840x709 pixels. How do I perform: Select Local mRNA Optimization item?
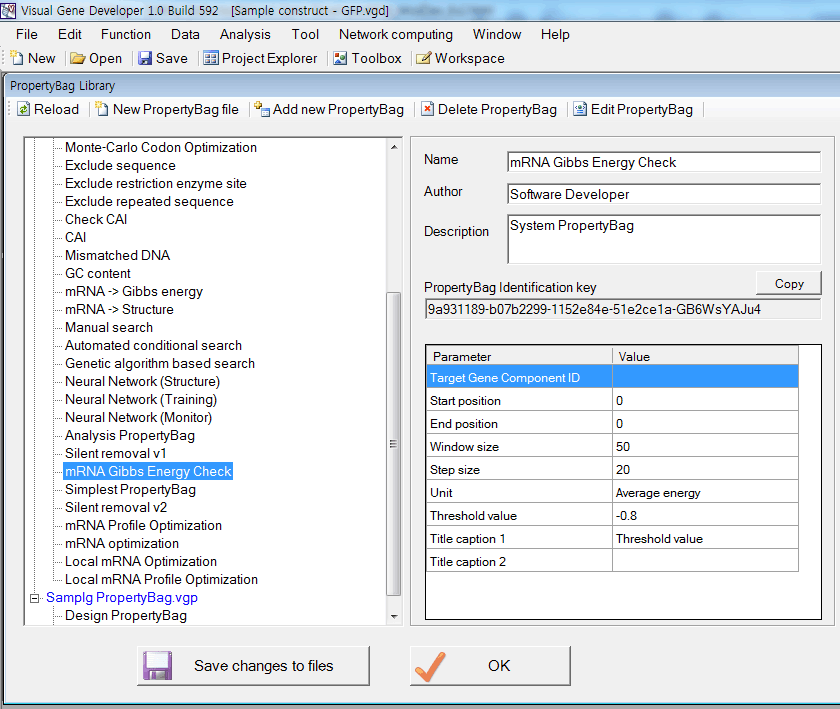pyautogui.click(x=141, y=562)
